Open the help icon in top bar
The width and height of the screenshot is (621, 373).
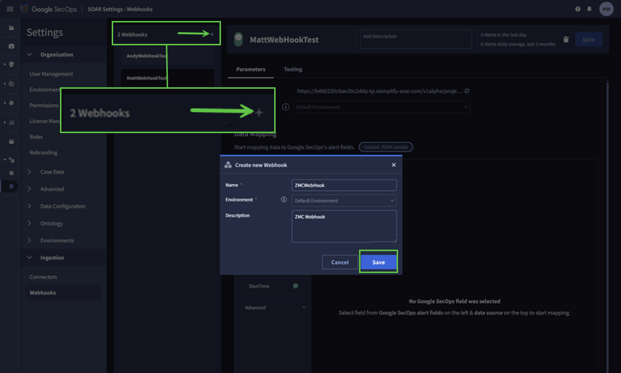tap(577, 9)
